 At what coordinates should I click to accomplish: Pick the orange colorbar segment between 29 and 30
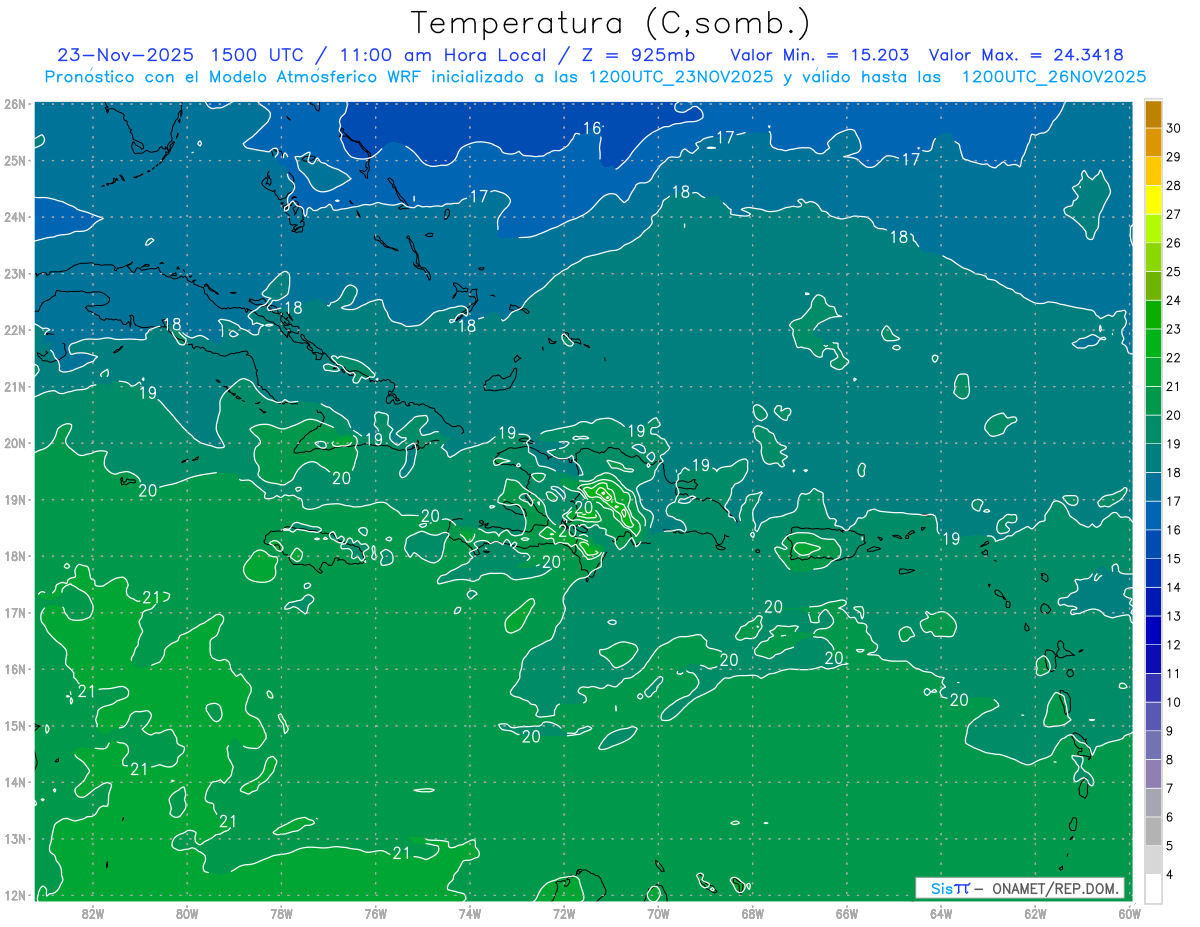pos(1153,142)
